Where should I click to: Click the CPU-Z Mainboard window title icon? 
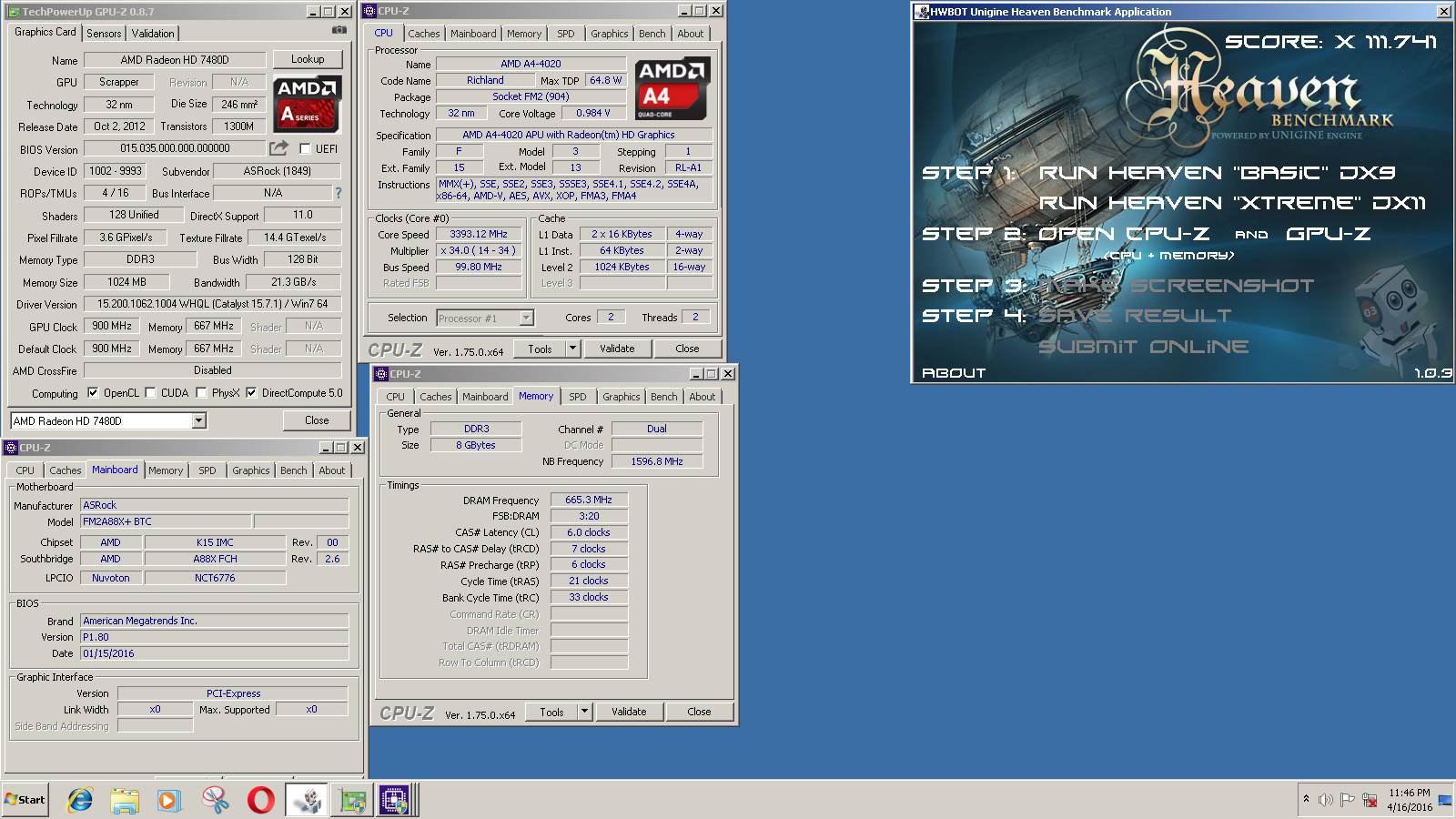coord(11,447)
